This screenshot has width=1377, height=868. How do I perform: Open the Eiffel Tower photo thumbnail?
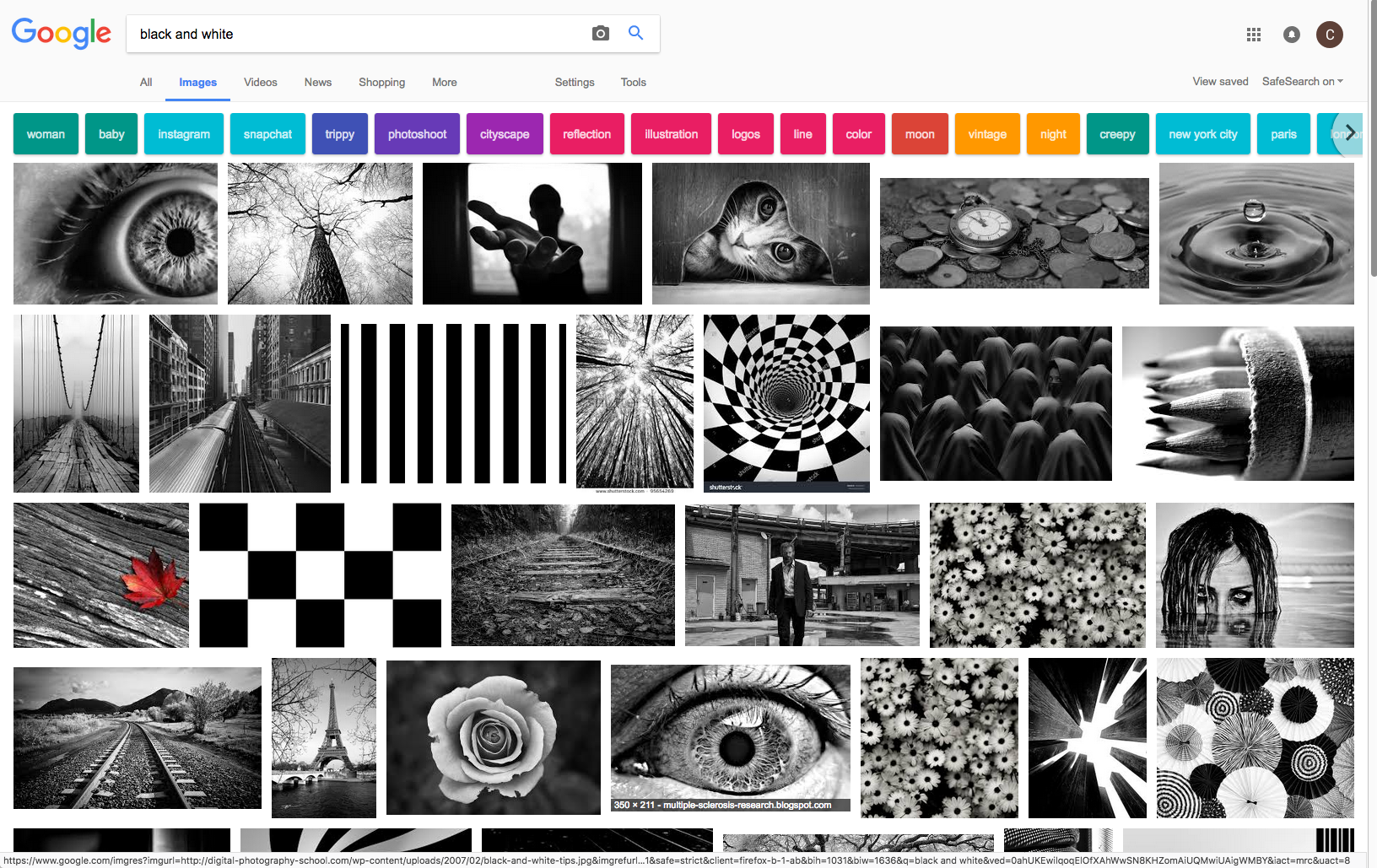pyautogui.click(x=324, y=738)
